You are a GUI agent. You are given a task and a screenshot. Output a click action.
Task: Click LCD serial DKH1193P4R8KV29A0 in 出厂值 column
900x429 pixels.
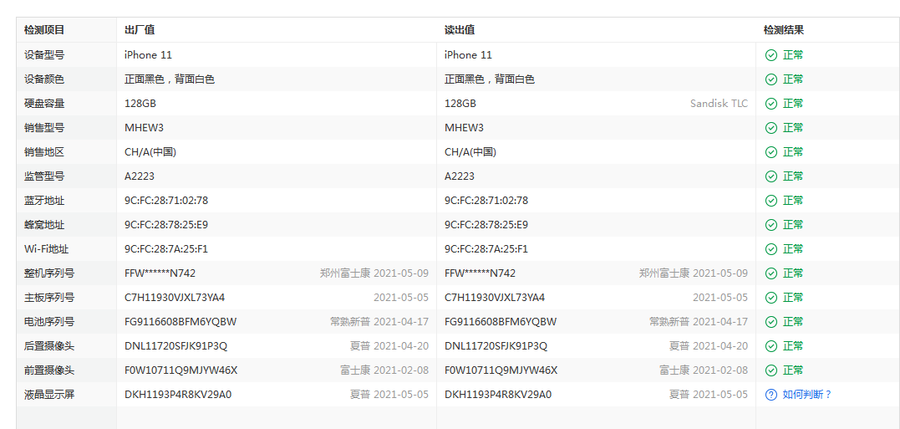pyautogui.click(x=178, y=395)
